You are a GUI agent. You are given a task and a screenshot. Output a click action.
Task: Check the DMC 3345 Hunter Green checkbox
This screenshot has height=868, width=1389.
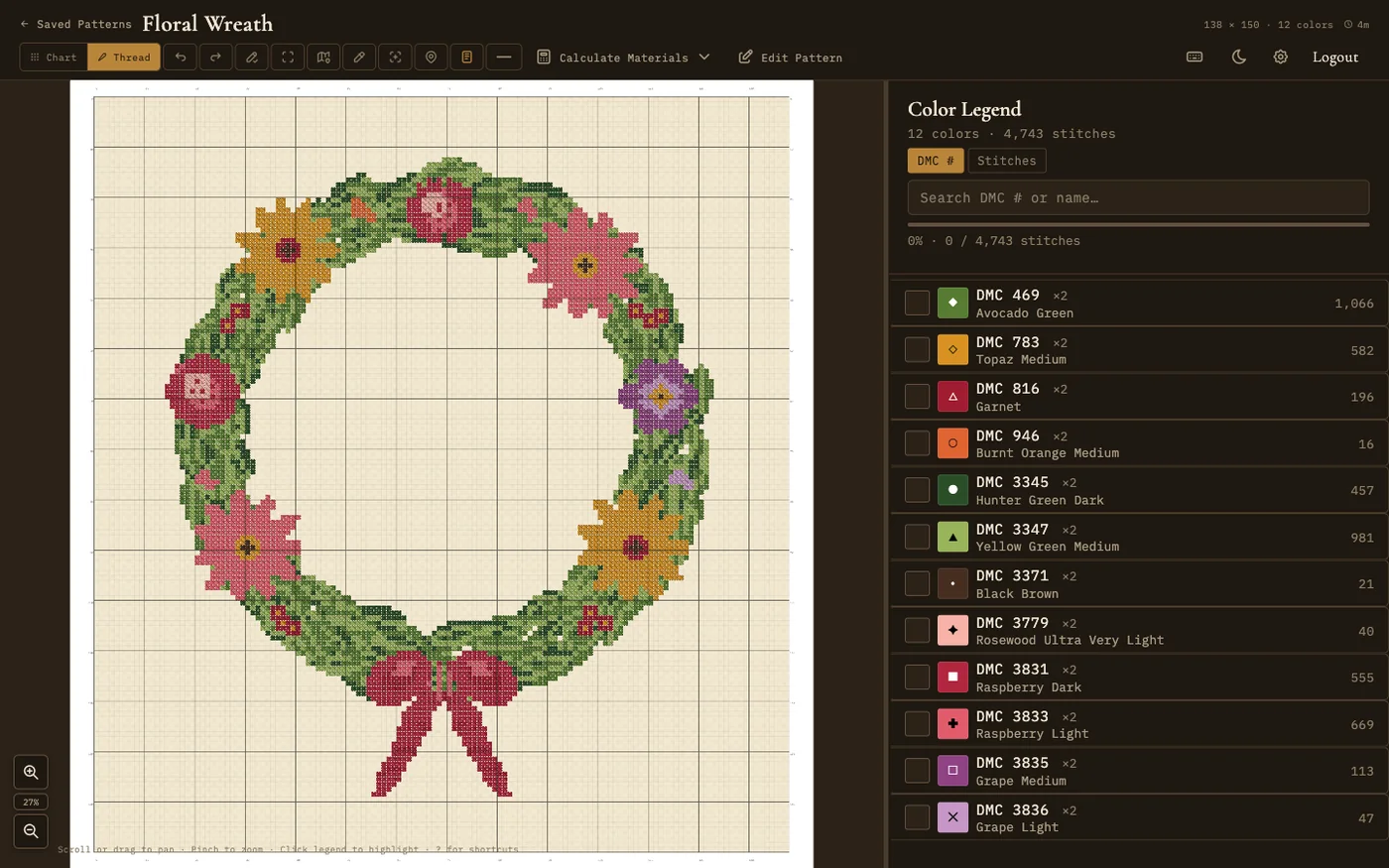pos(917,490)
